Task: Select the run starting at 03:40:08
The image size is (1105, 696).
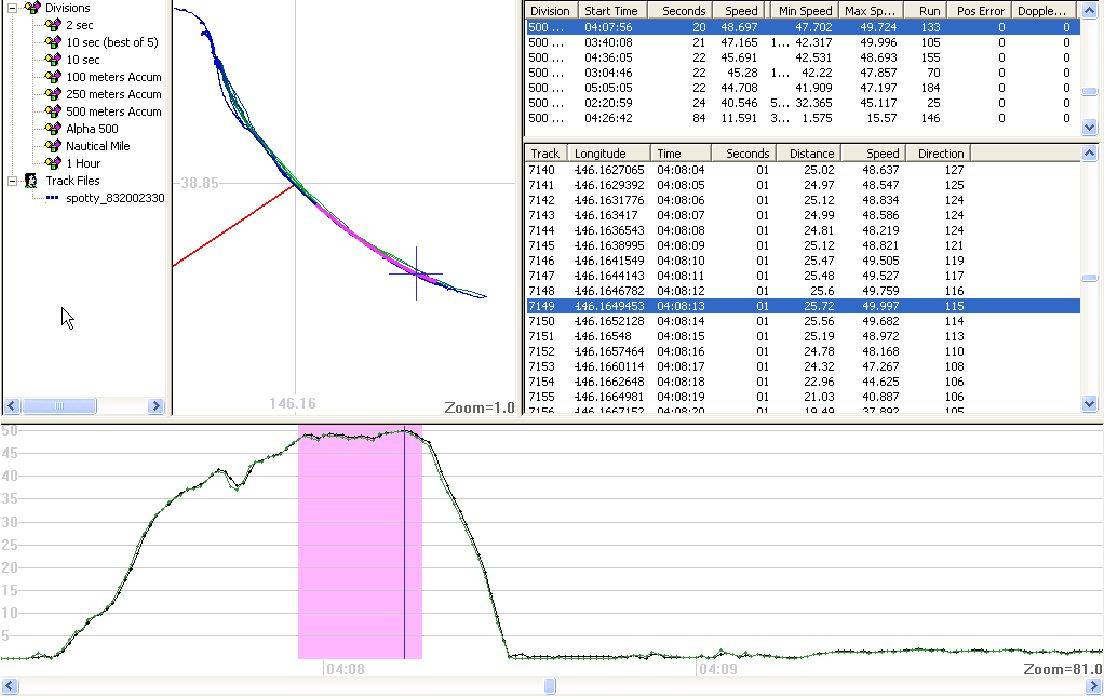Action: click(610, 43)
